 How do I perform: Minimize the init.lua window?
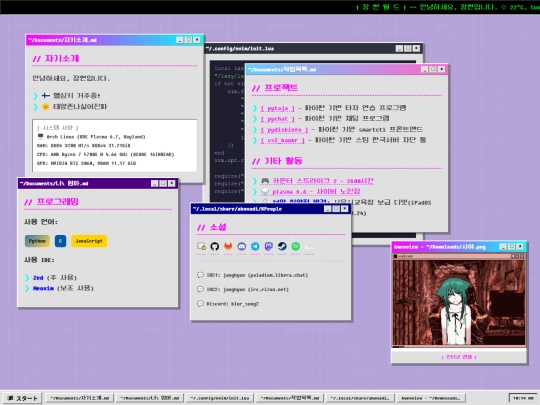pos(399,48)
